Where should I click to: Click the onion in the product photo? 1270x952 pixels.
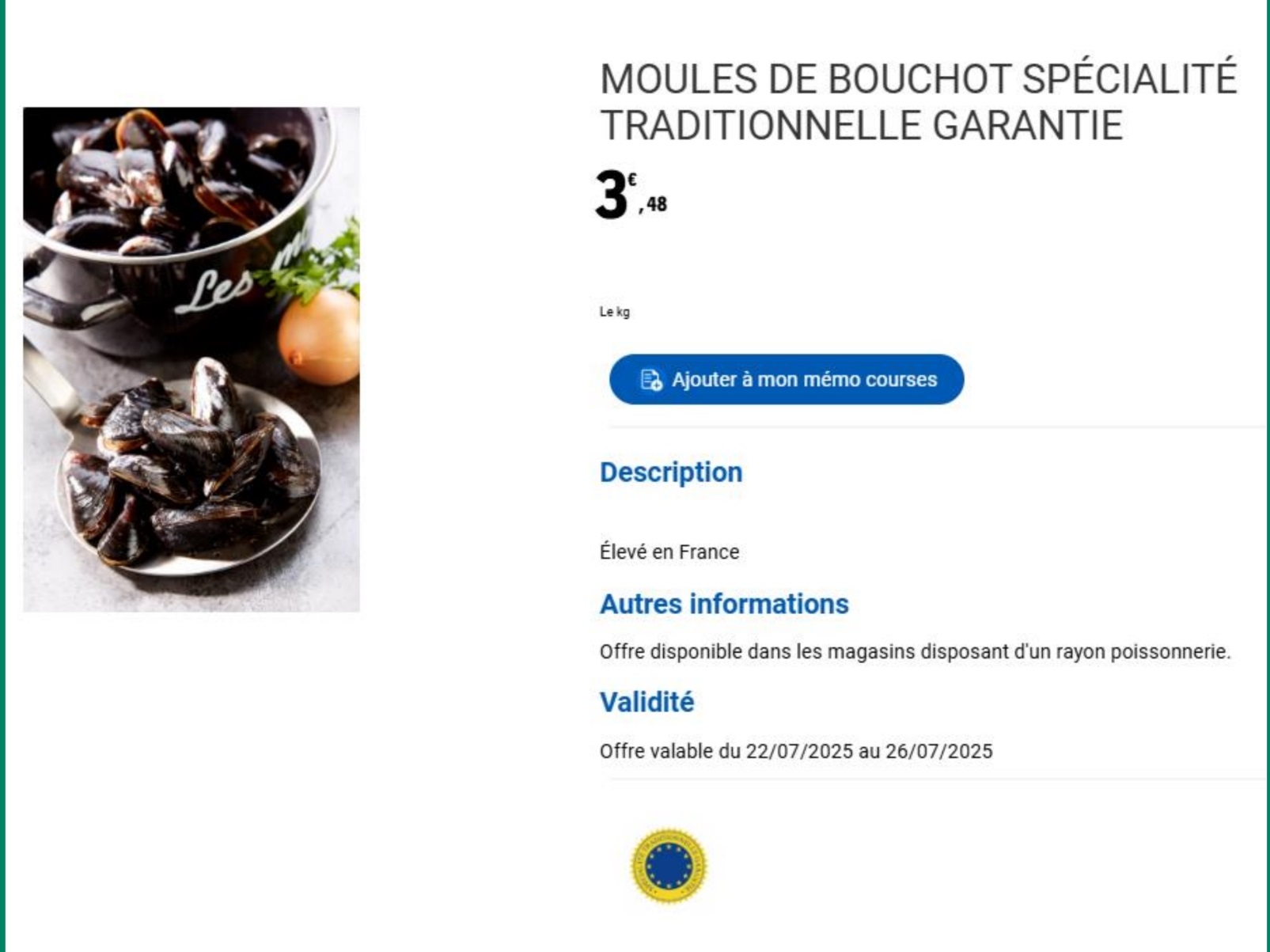click(320, 336)
